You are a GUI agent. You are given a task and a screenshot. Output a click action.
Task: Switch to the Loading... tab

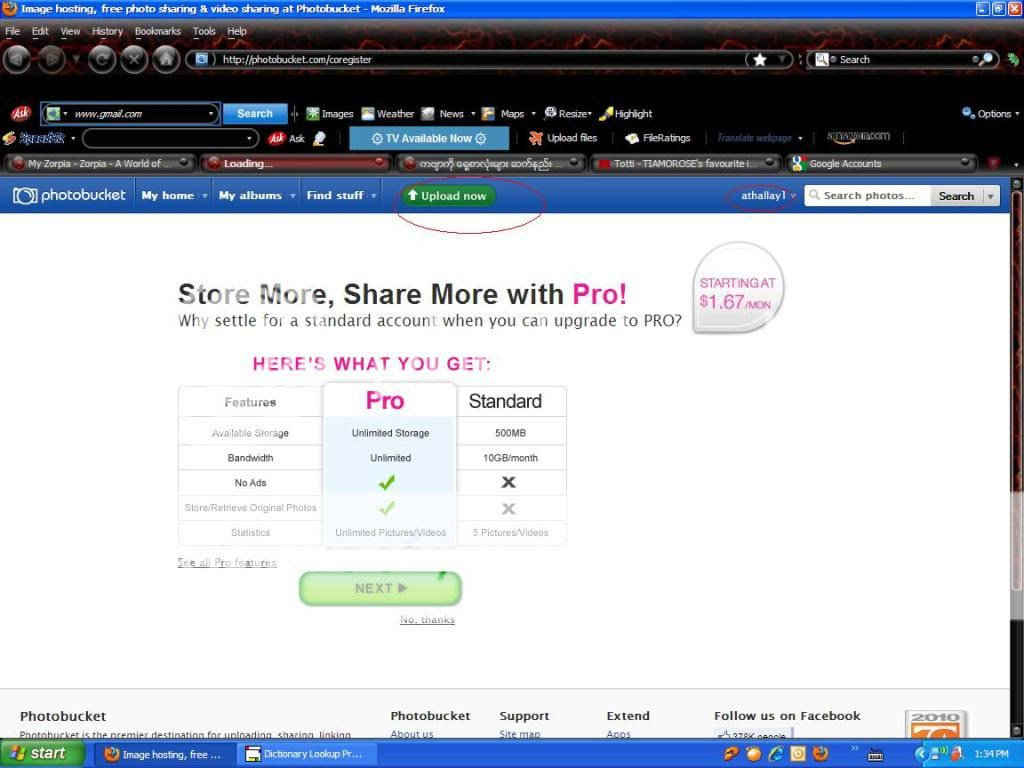point(295,163)
